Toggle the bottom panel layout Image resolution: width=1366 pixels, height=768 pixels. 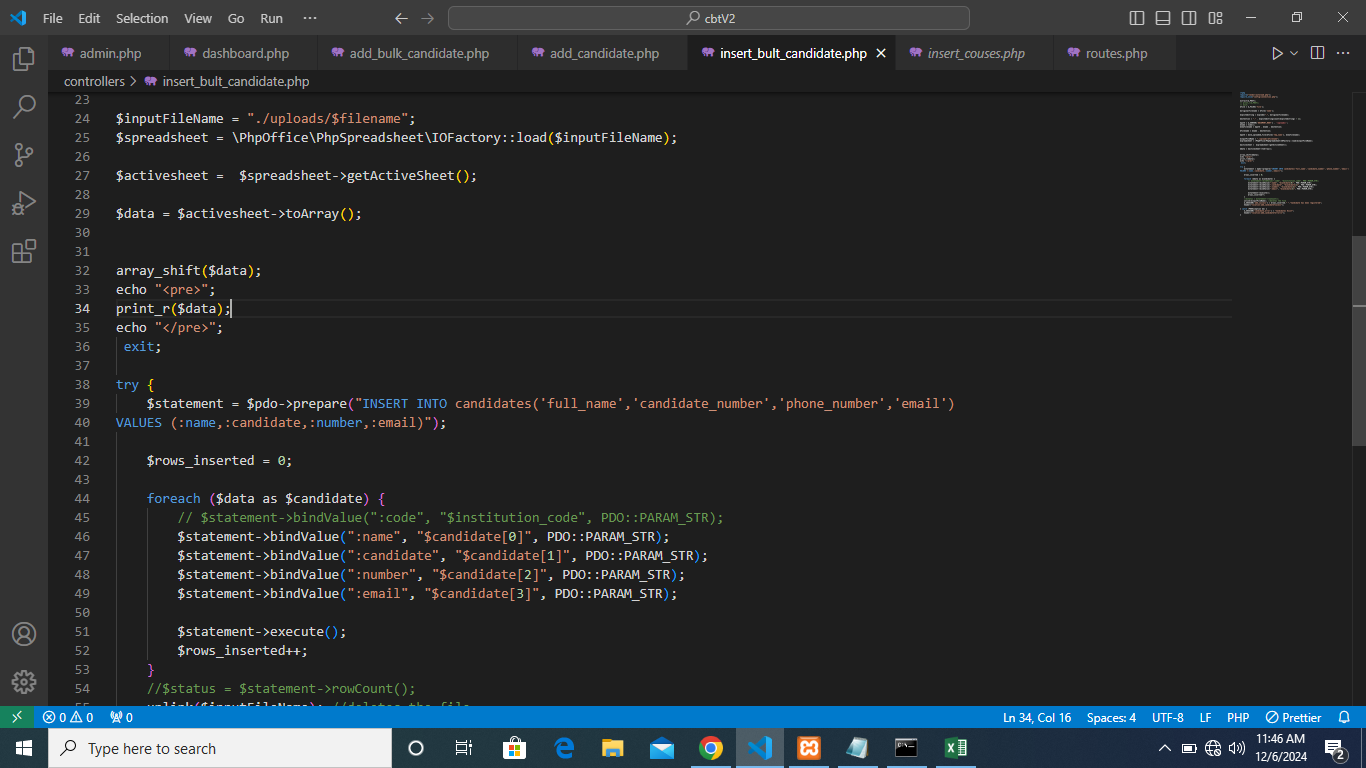tap(1163, 18)
